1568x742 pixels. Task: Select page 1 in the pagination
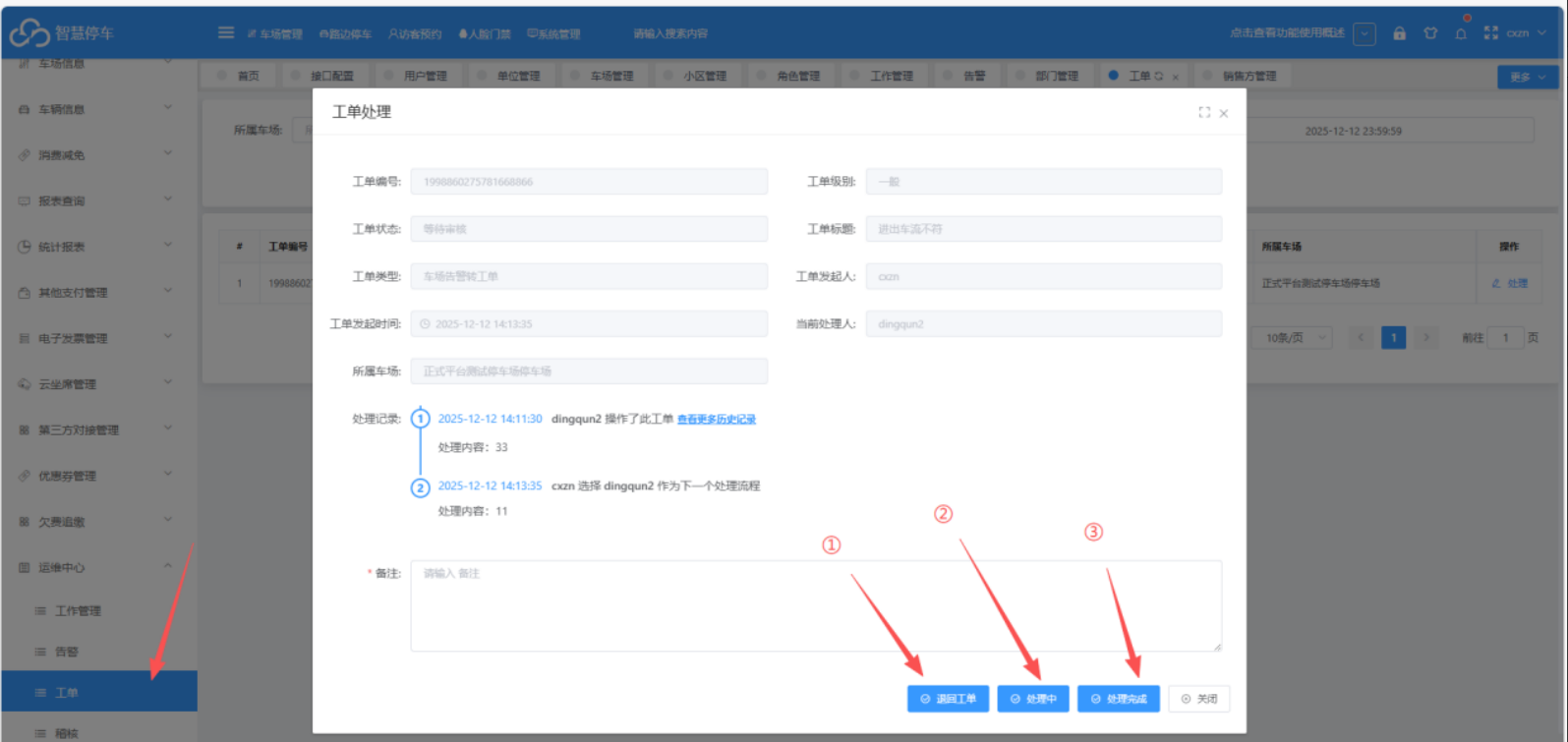1393,338
